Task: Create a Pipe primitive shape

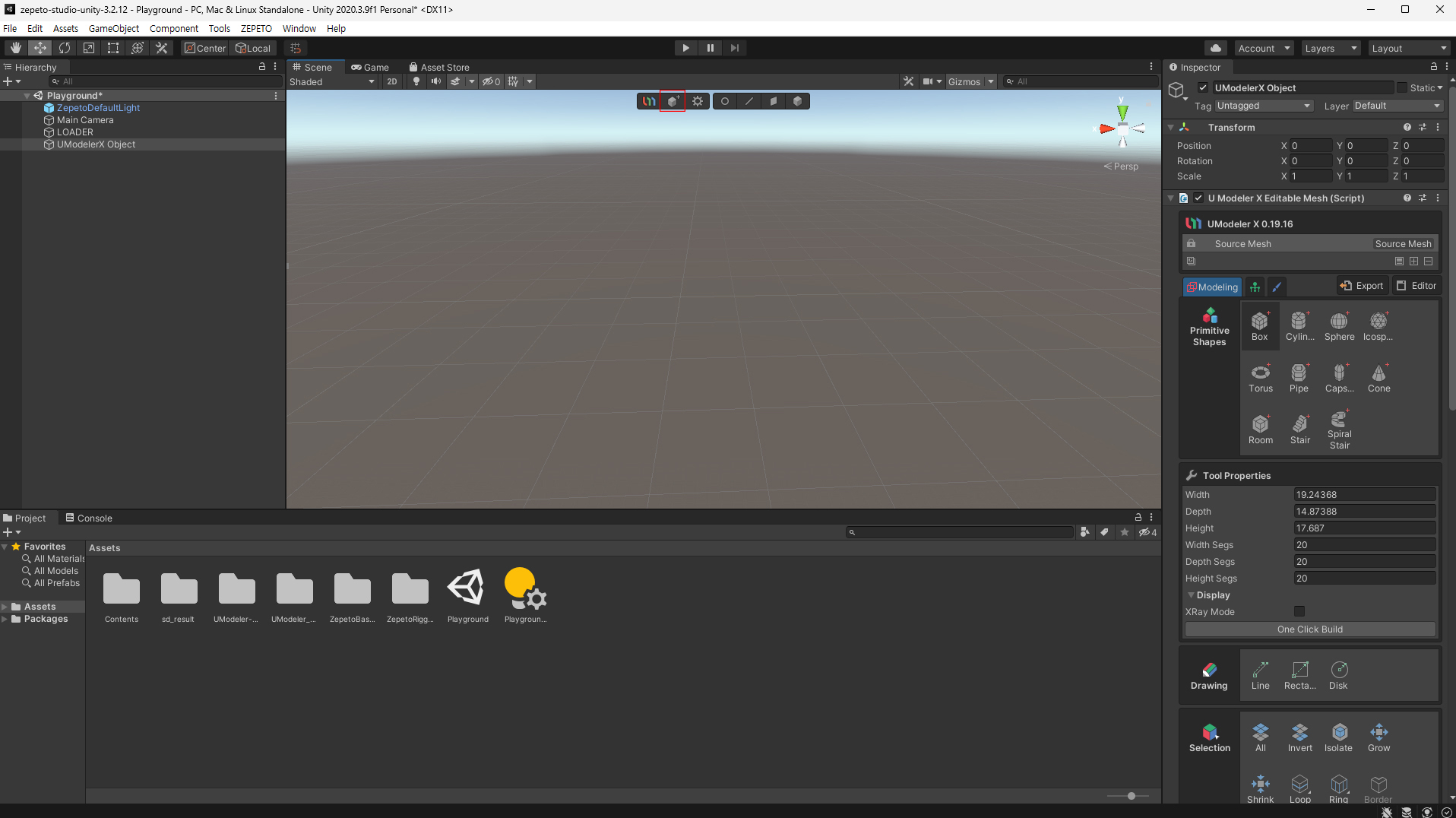Action: tap(1299, 378)
